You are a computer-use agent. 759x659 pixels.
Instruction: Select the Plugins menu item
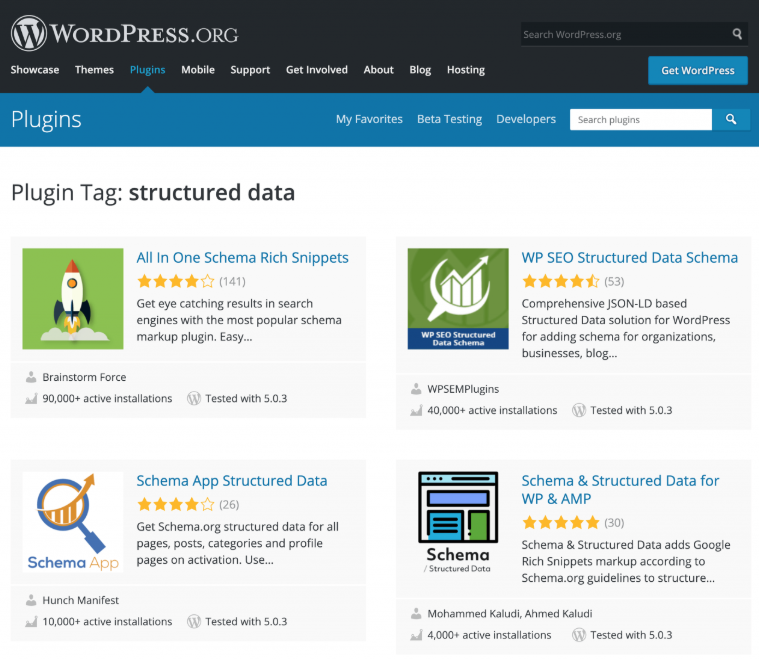pos(148,70)
